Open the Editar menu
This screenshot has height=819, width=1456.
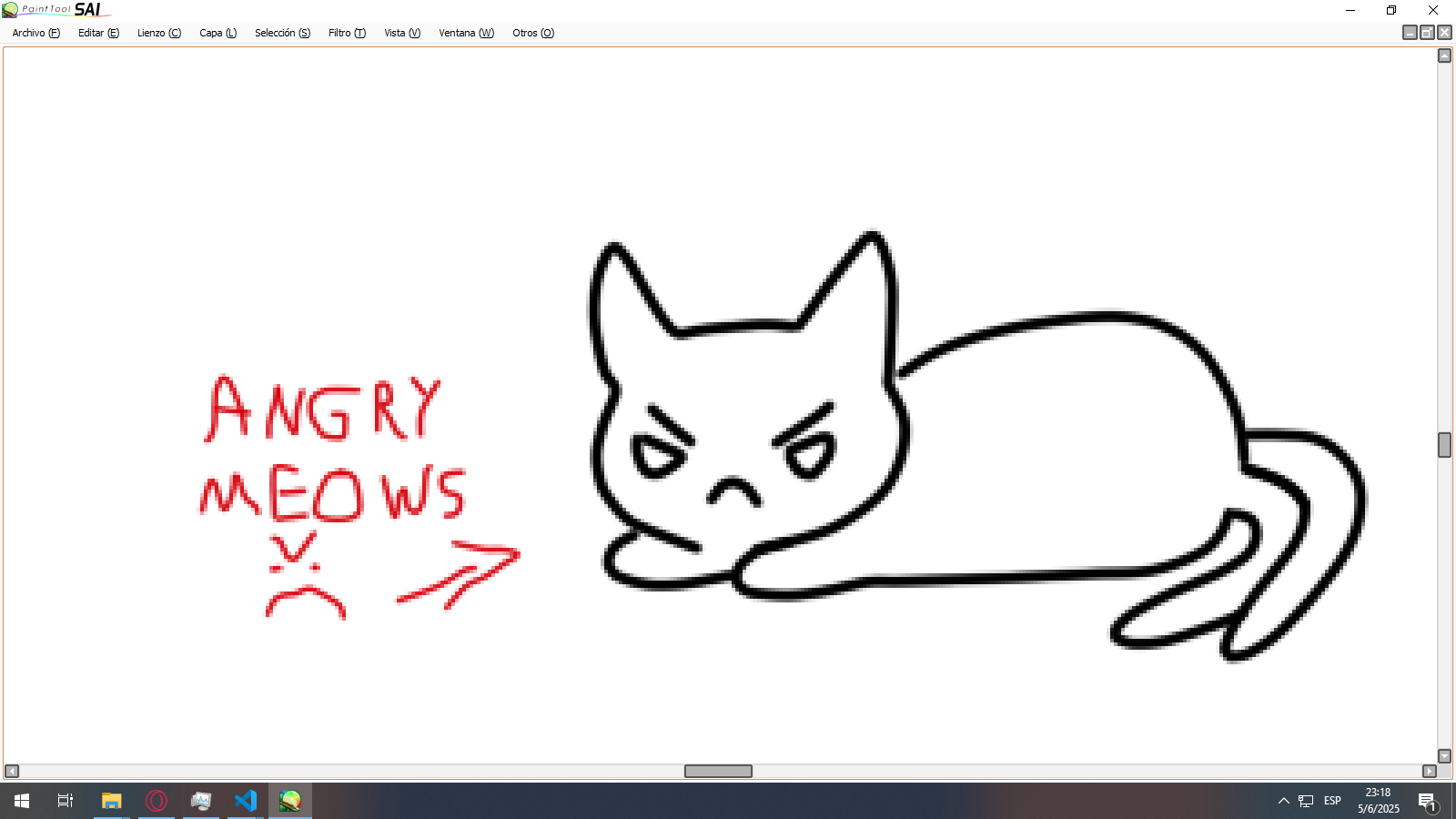coord(98,33)
